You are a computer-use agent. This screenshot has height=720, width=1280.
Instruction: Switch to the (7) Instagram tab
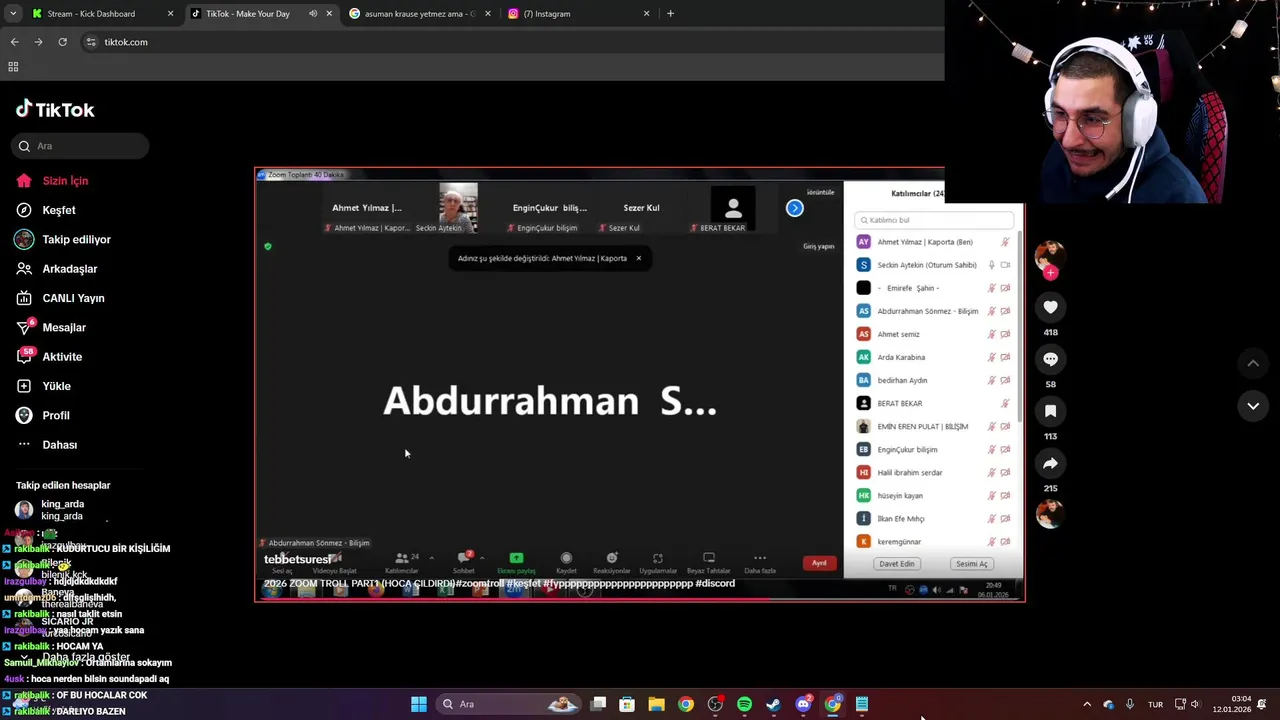(578, 14)
